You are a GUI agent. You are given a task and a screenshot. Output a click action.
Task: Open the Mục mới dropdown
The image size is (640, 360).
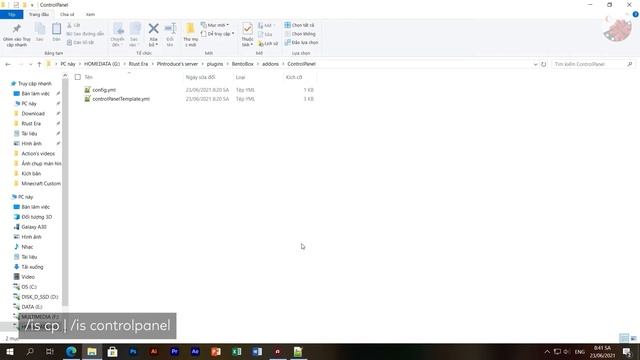[215, 25]
